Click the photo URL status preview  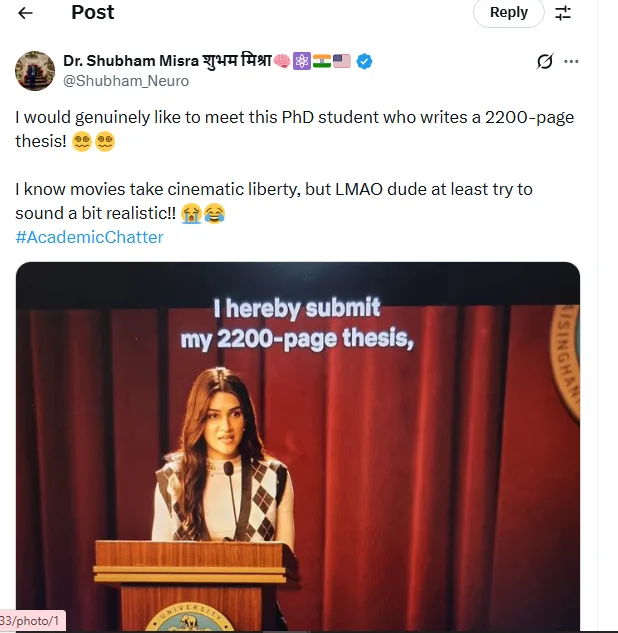tap(32, 621)
